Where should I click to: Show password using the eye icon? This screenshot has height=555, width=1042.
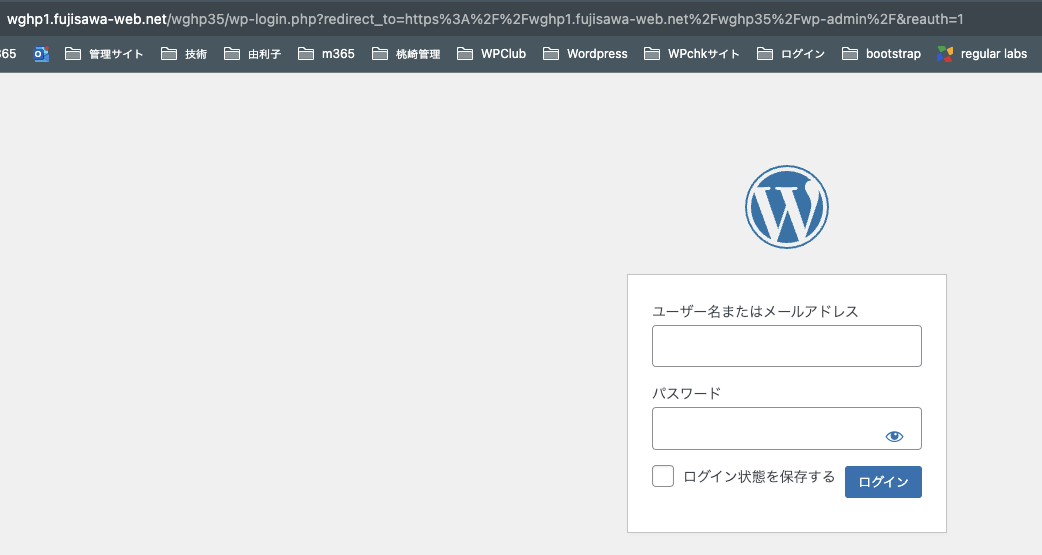coord(894,436)
